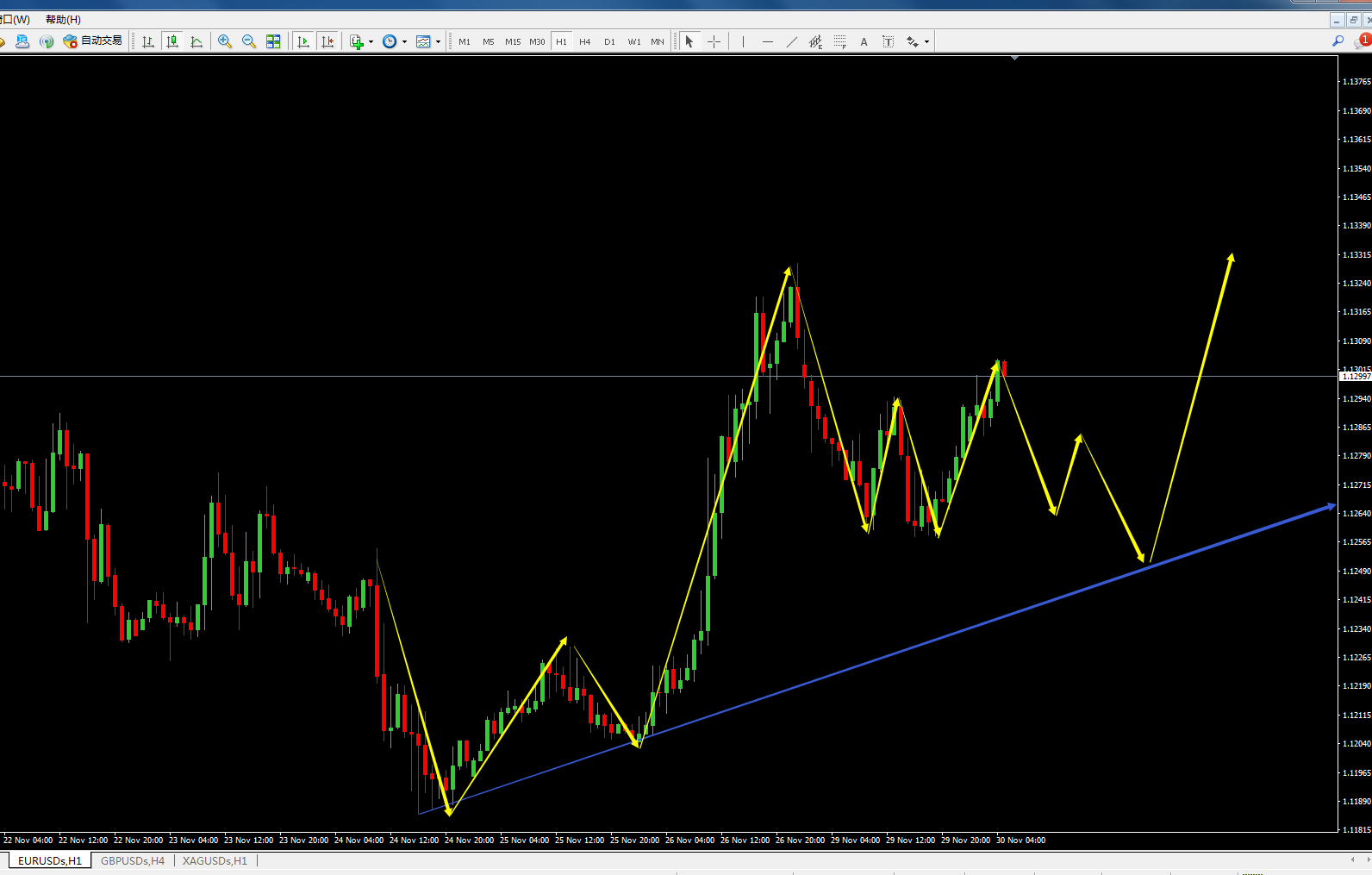Switch chart to line chart mode
This screenshot has height=875, width=1372.
tap(196, 41)
